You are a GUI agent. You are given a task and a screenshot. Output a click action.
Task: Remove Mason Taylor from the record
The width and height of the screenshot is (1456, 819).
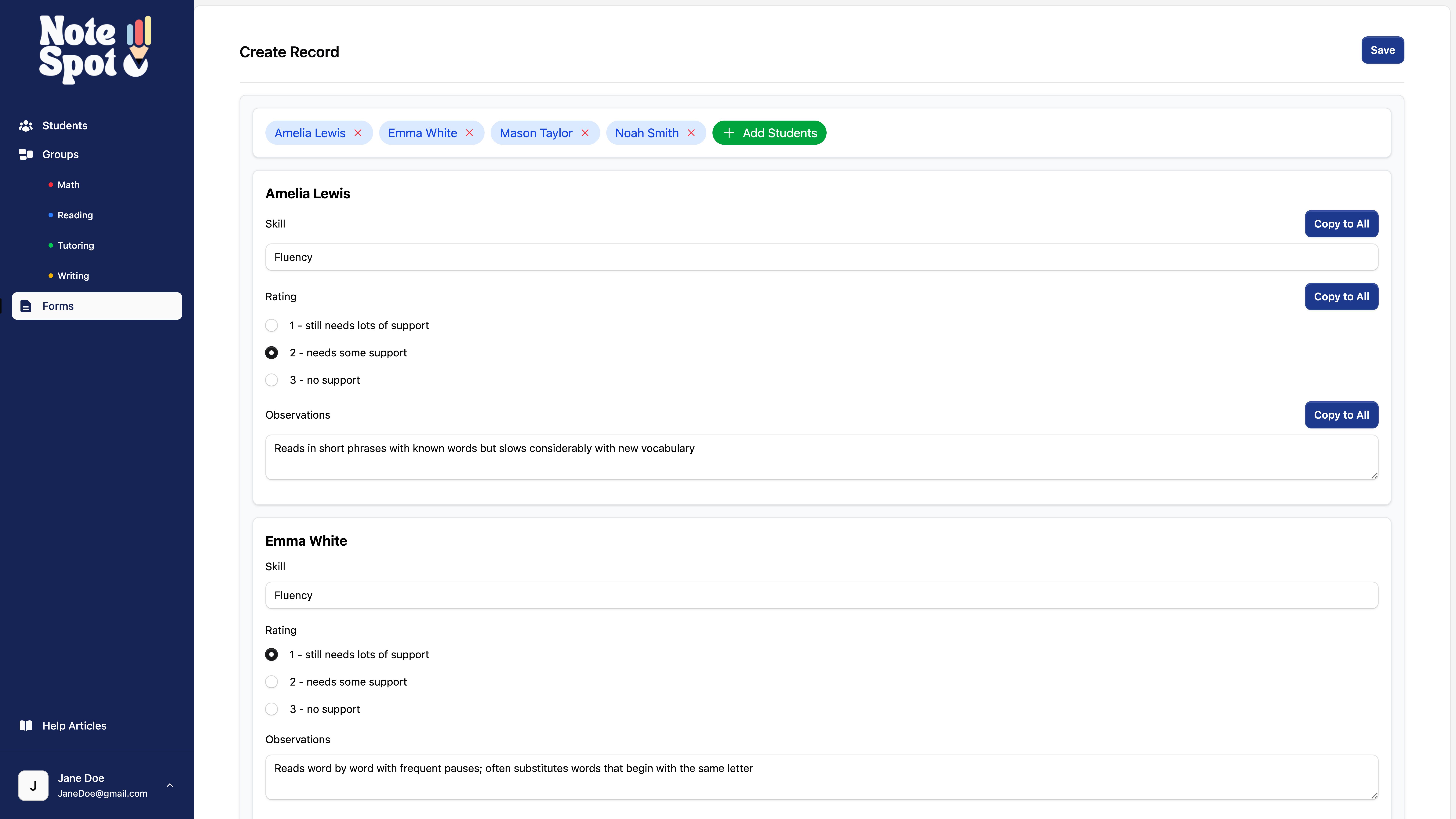pos(585,133)
